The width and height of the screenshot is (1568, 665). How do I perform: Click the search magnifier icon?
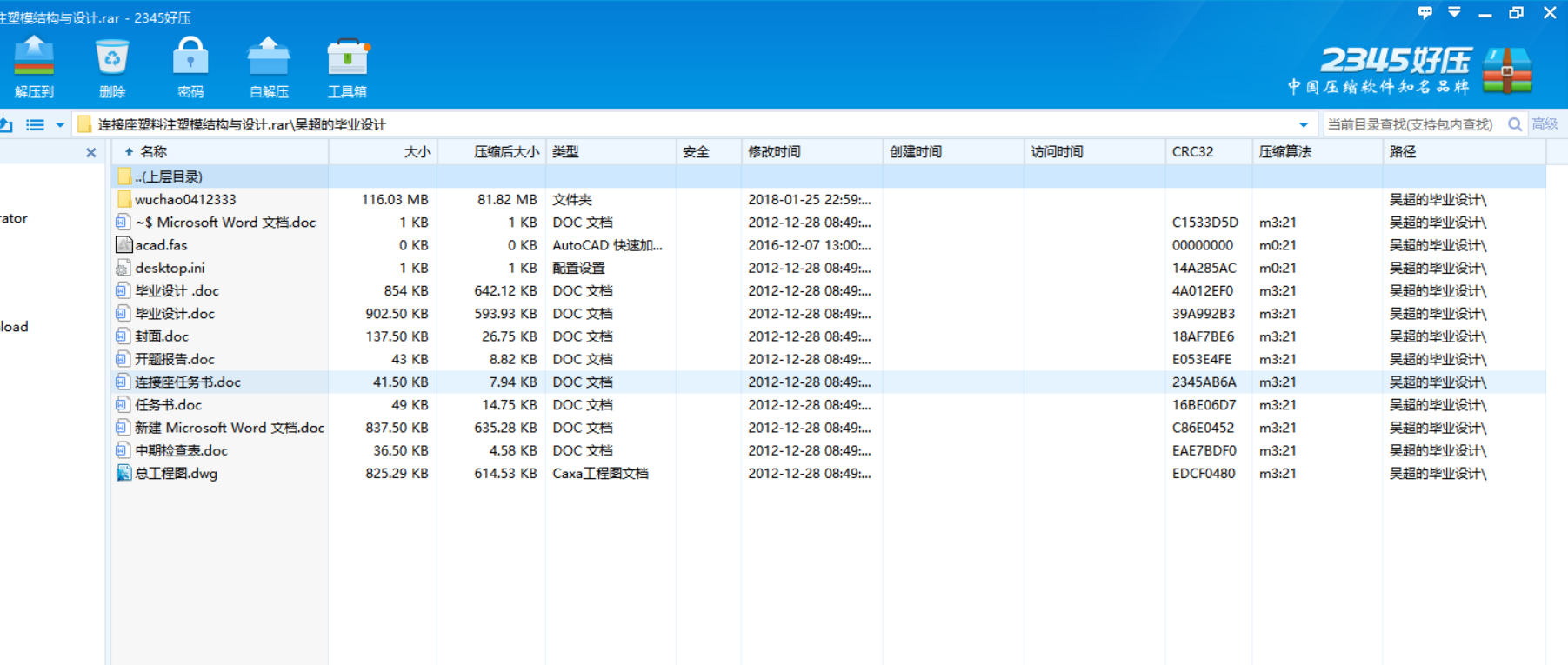click(1515, 124)
